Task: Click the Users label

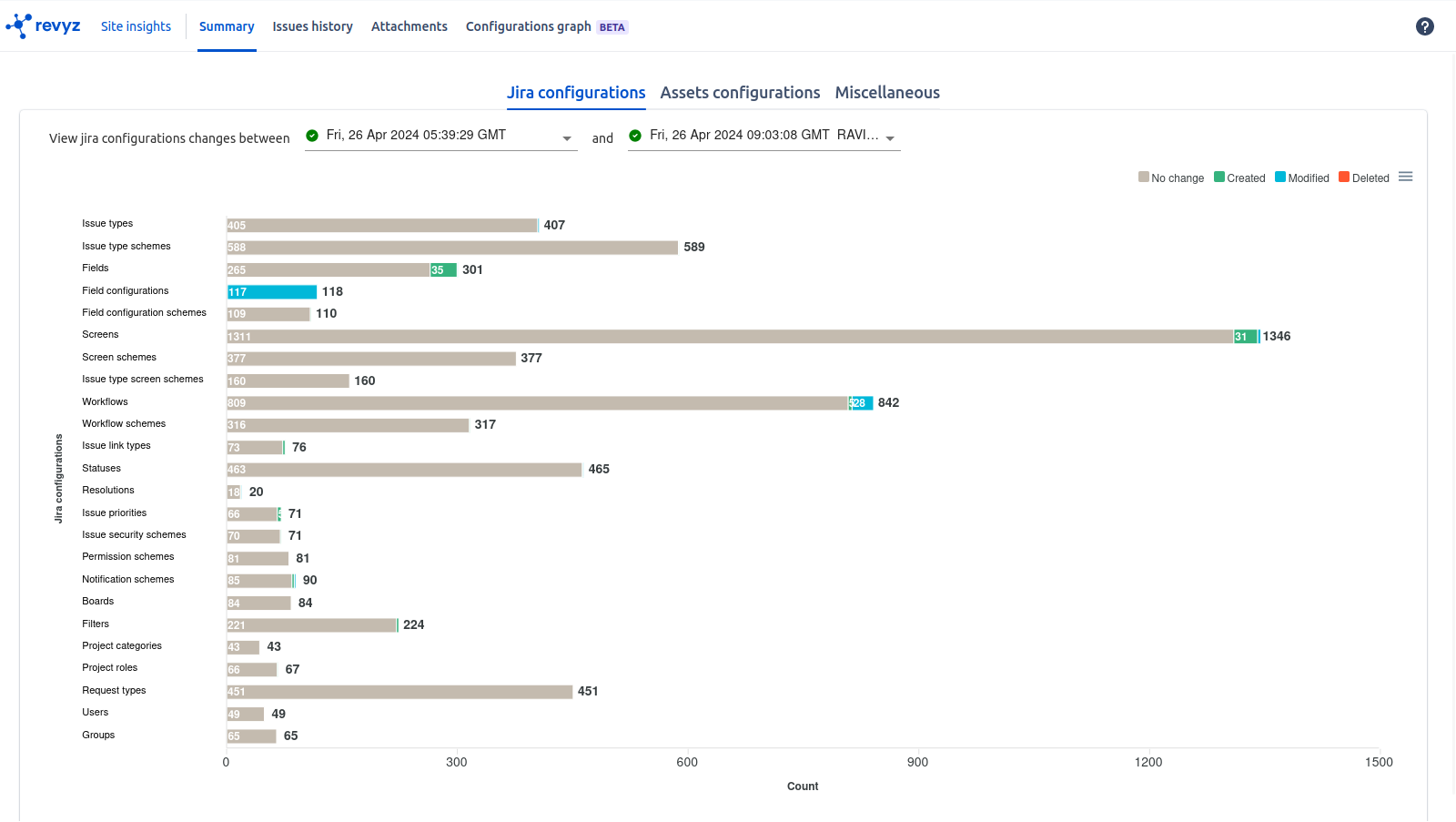Action: (96, 712)
